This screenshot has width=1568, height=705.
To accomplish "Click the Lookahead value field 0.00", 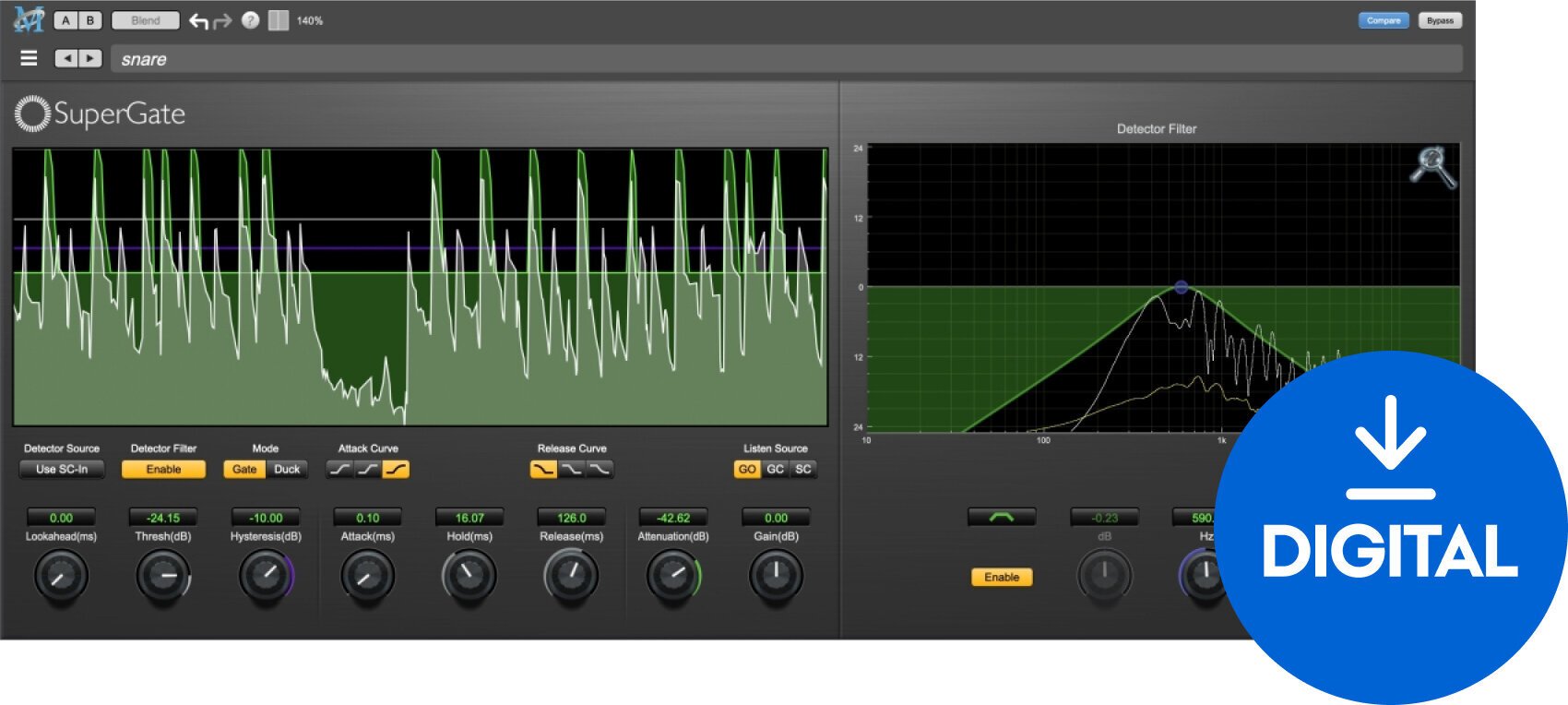I will tap(61, 518).
